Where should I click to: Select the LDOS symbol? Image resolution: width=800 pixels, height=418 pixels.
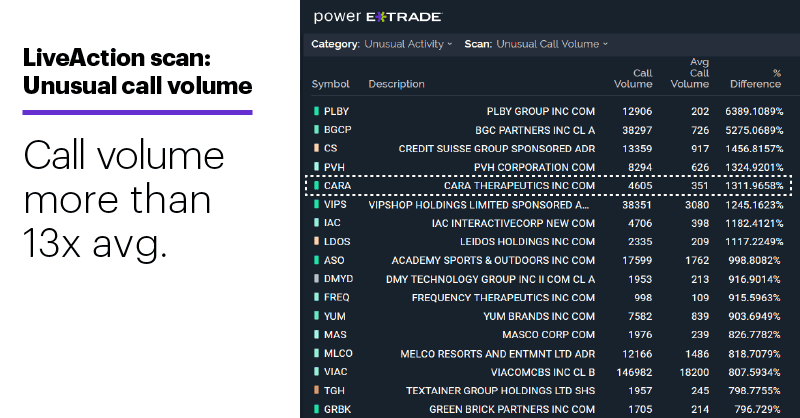(337, 241)
